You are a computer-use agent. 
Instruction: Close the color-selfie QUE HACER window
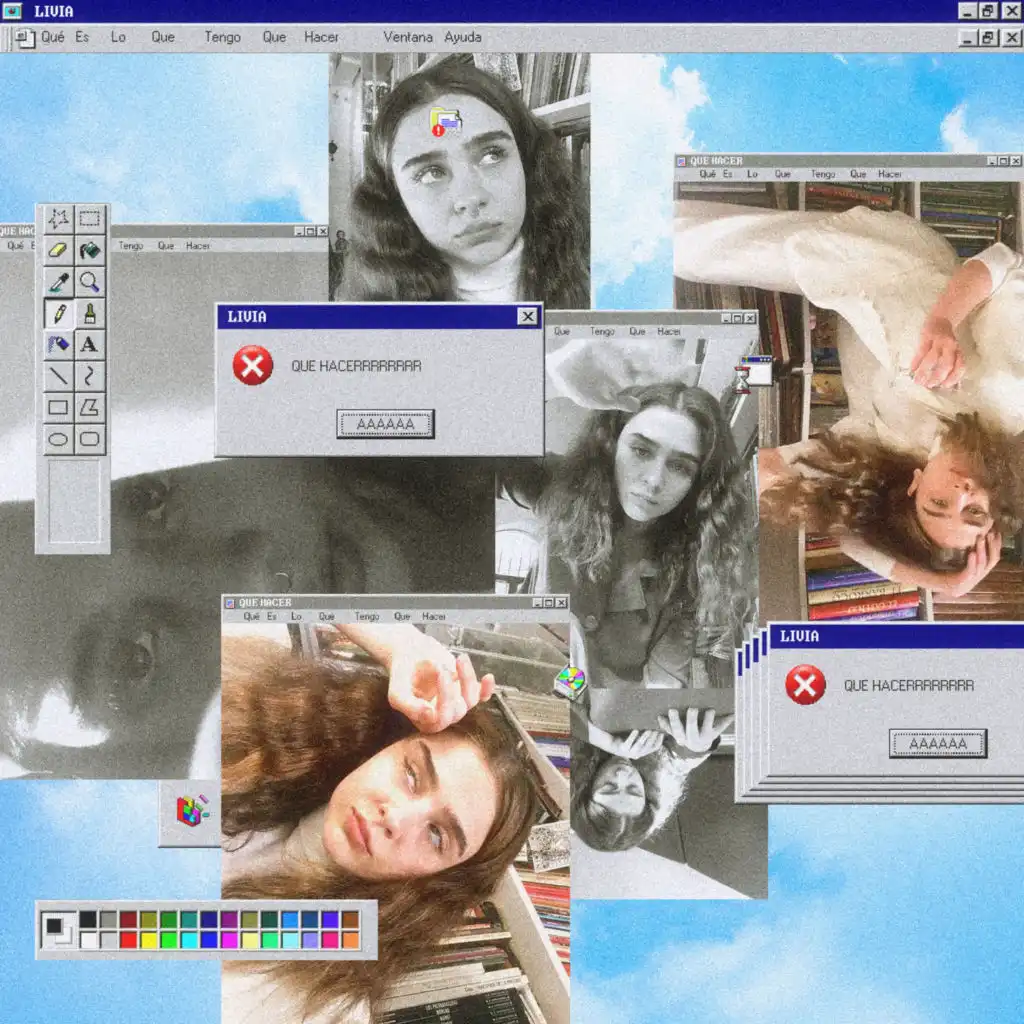(561, 602)
